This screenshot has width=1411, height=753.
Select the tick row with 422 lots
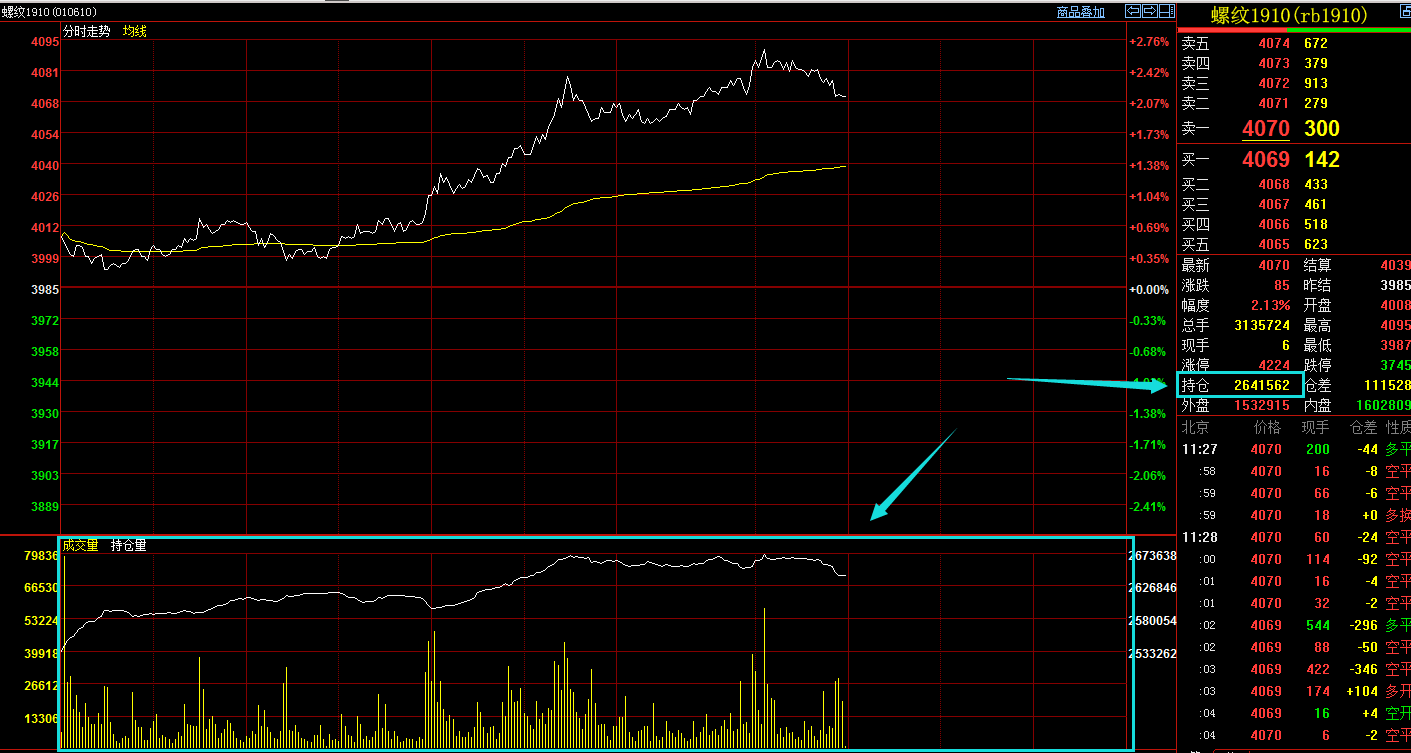(1294, 669)
